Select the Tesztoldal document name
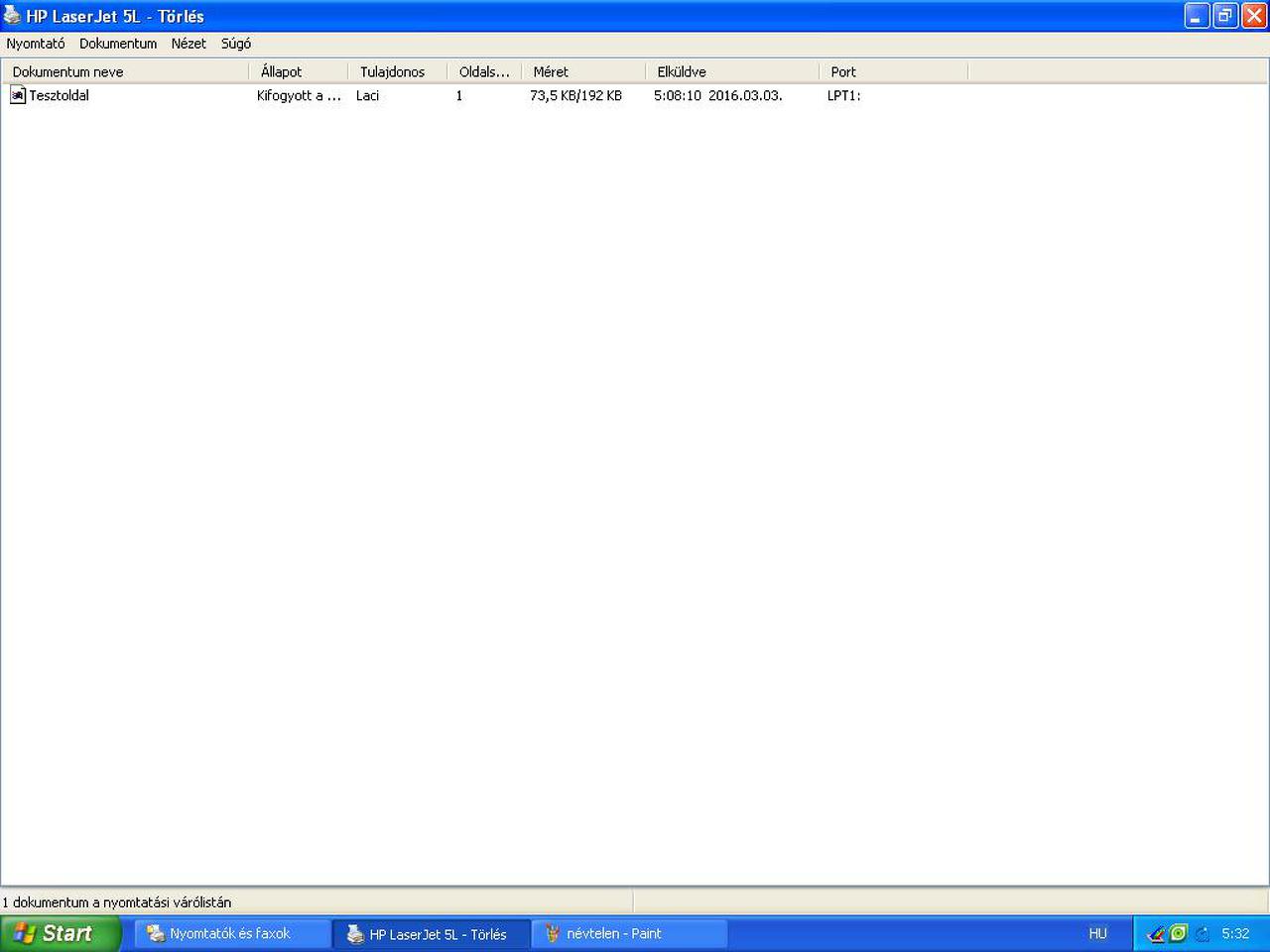This screenshot has width=1270, height=952. (x=60, y=95)
